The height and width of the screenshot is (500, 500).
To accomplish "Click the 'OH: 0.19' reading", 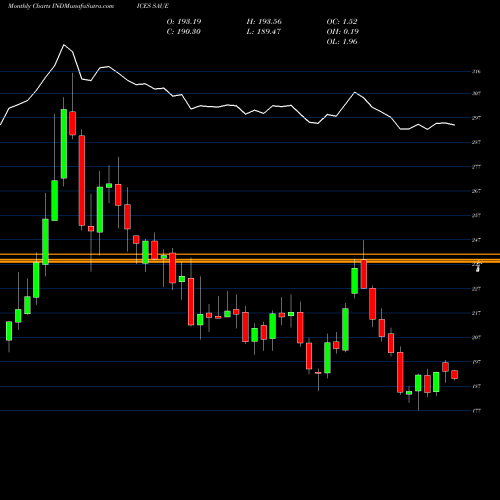I will (x=342, y=31).
